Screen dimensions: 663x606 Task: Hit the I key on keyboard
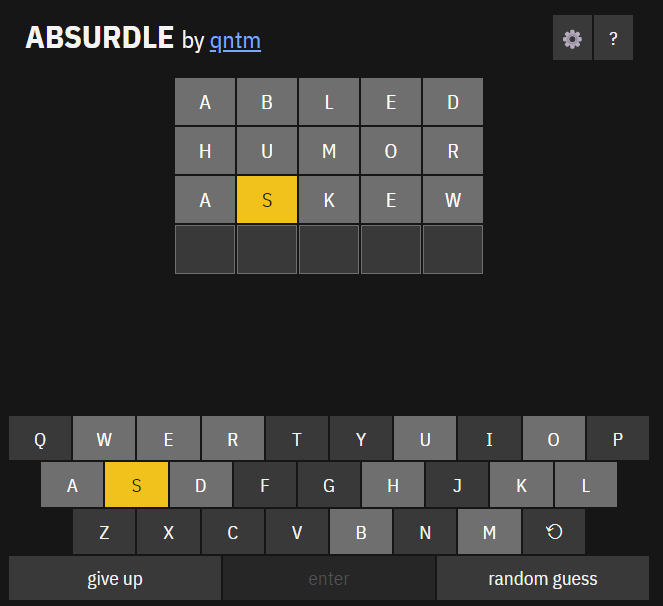point(489,439)
